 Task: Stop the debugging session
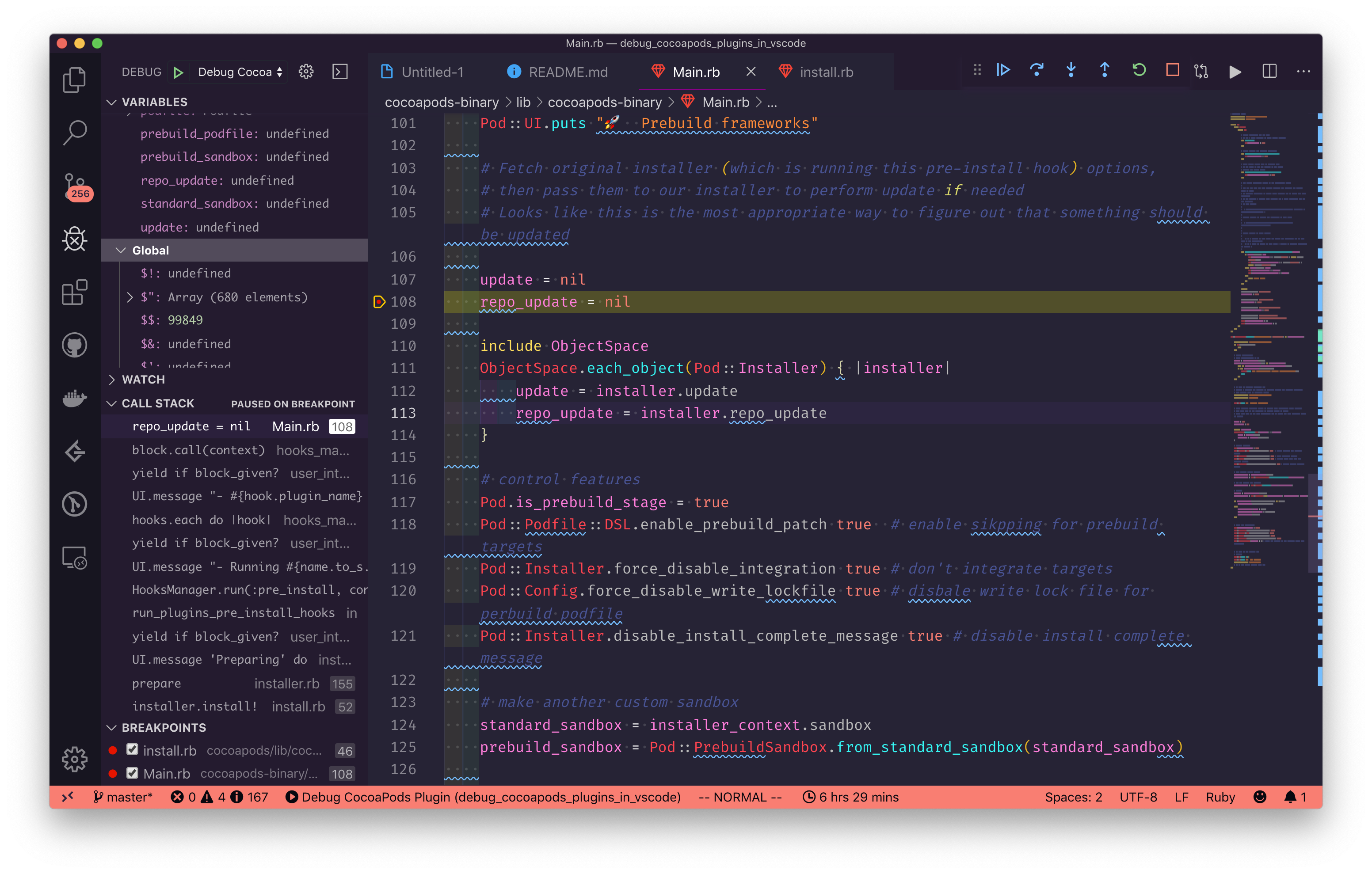(1172, 71)
